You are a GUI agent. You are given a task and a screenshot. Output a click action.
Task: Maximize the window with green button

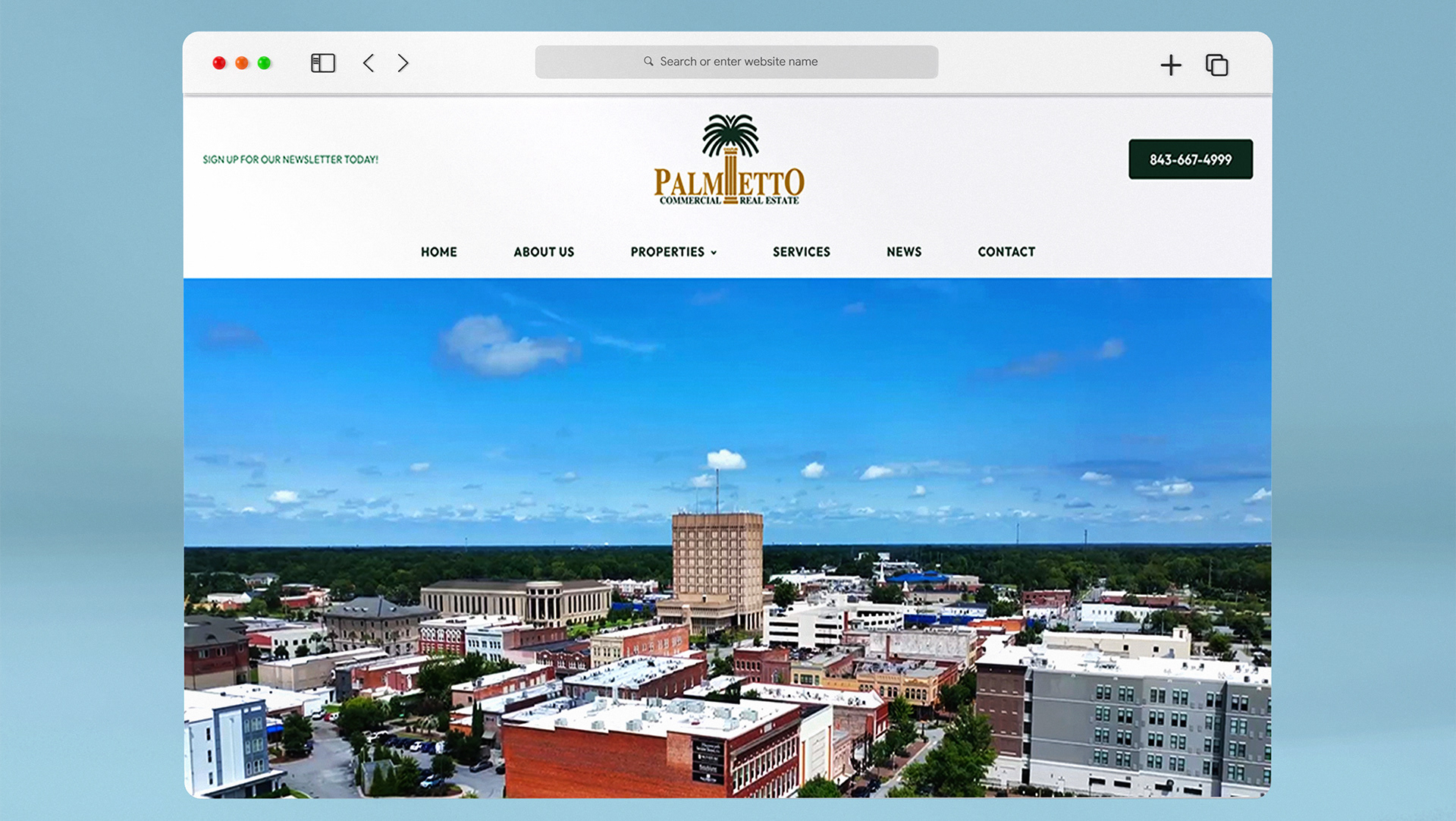click(264, 63)
